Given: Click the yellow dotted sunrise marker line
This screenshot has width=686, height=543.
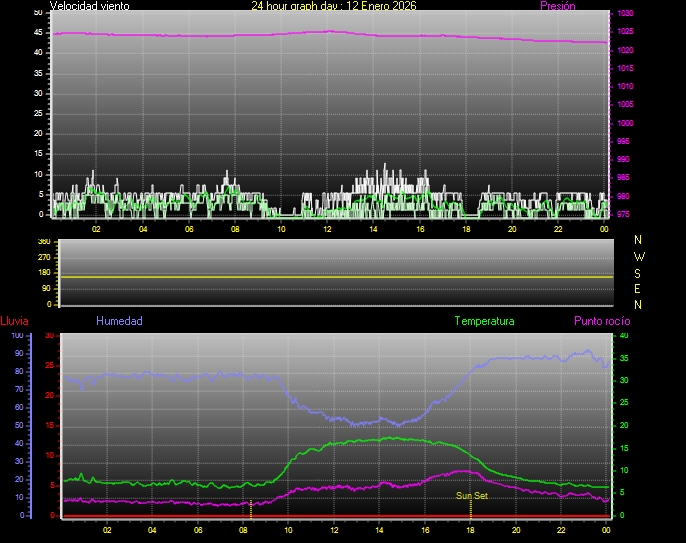Looking at the screenshot, I should (x=251, y=509).
